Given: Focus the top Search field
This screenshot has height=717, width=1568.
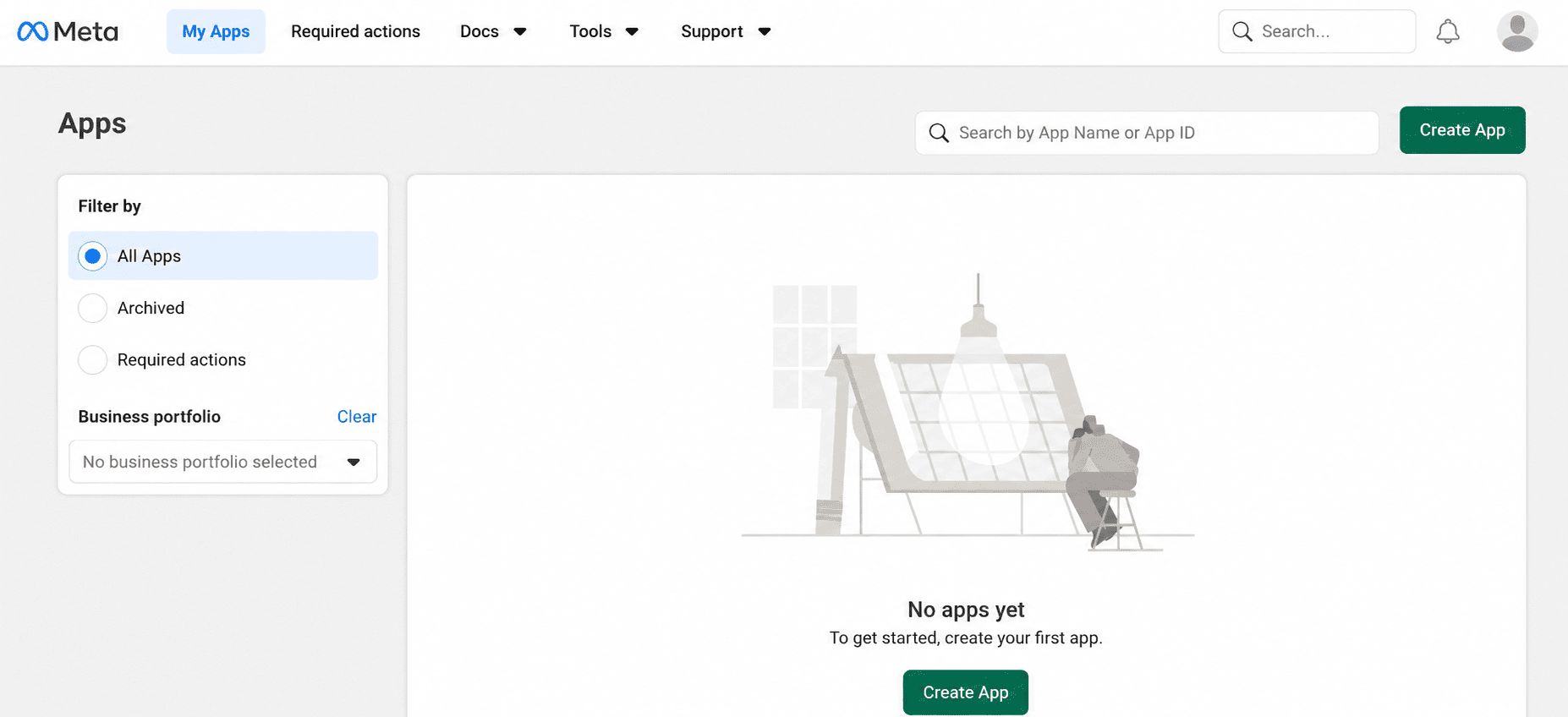Looking at the screenshot, I should click(1317, 31).
